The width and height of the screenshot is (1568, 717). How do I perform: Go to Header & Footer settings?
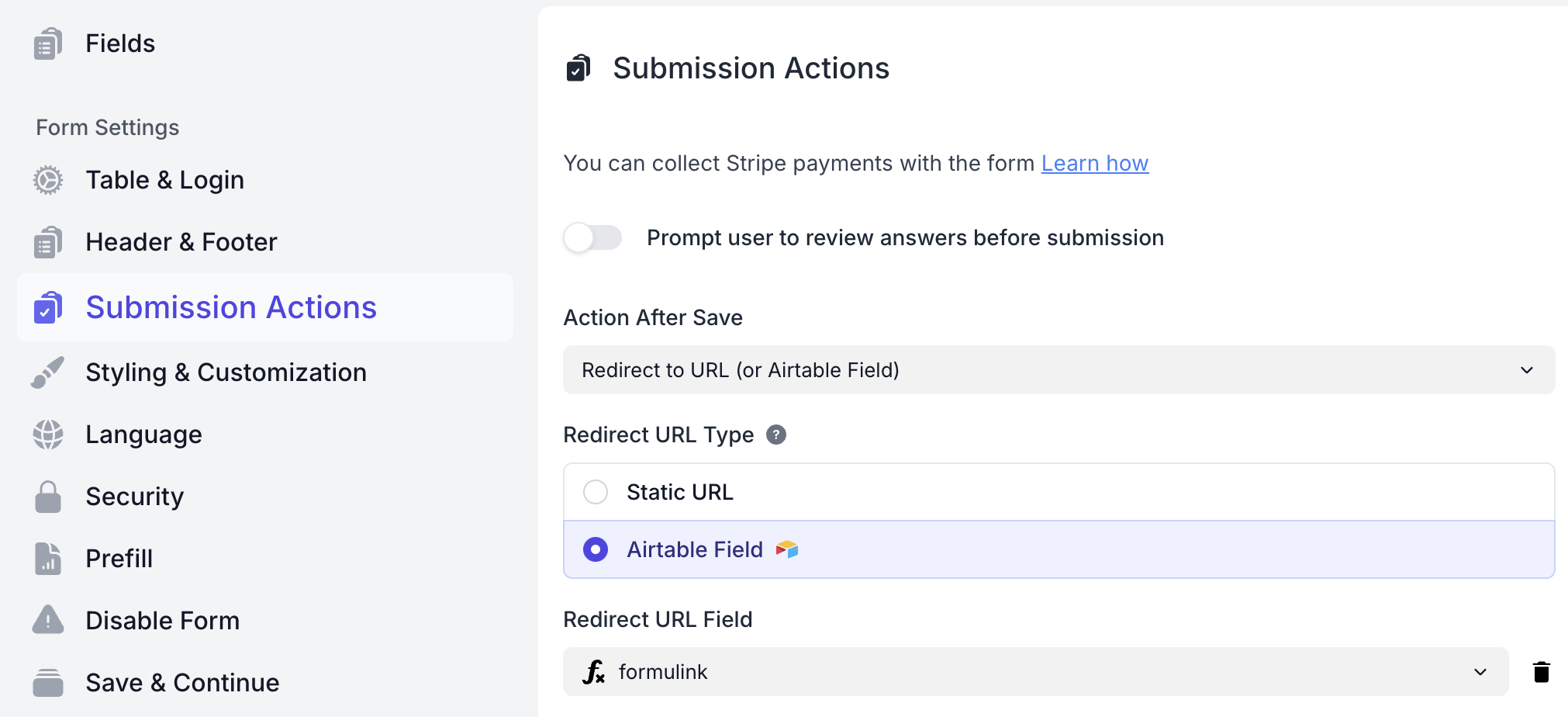(181, 242)
